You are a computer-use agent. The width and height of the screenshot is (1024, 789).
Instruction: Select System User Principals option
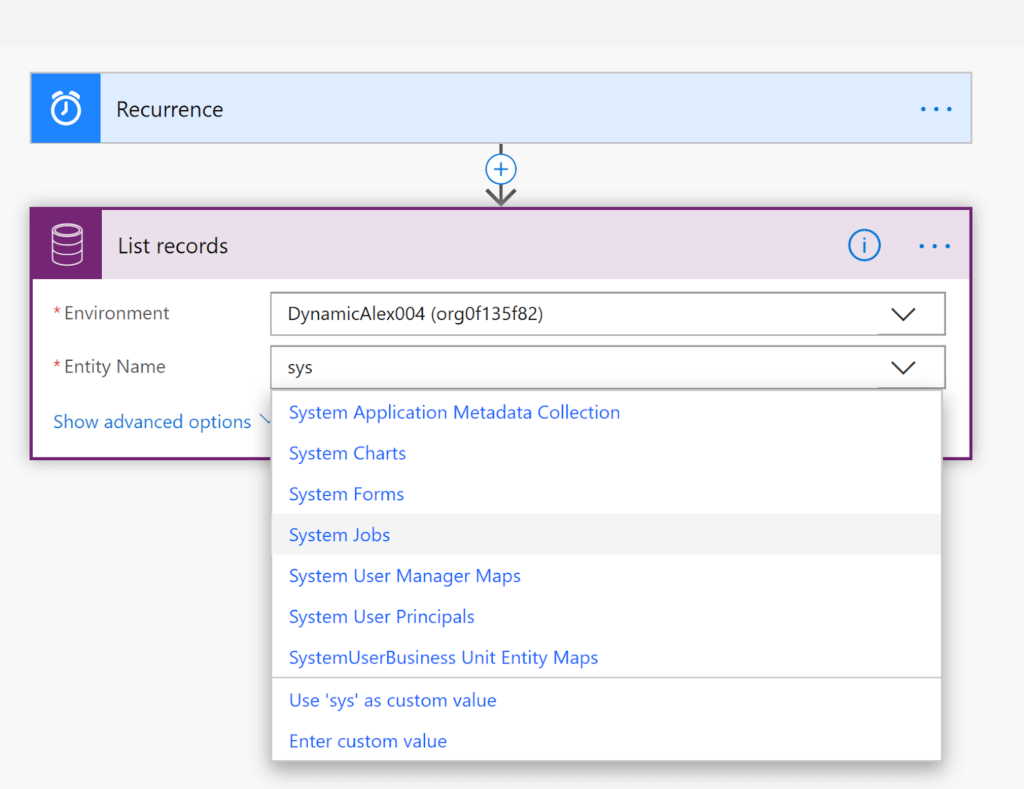381,617
